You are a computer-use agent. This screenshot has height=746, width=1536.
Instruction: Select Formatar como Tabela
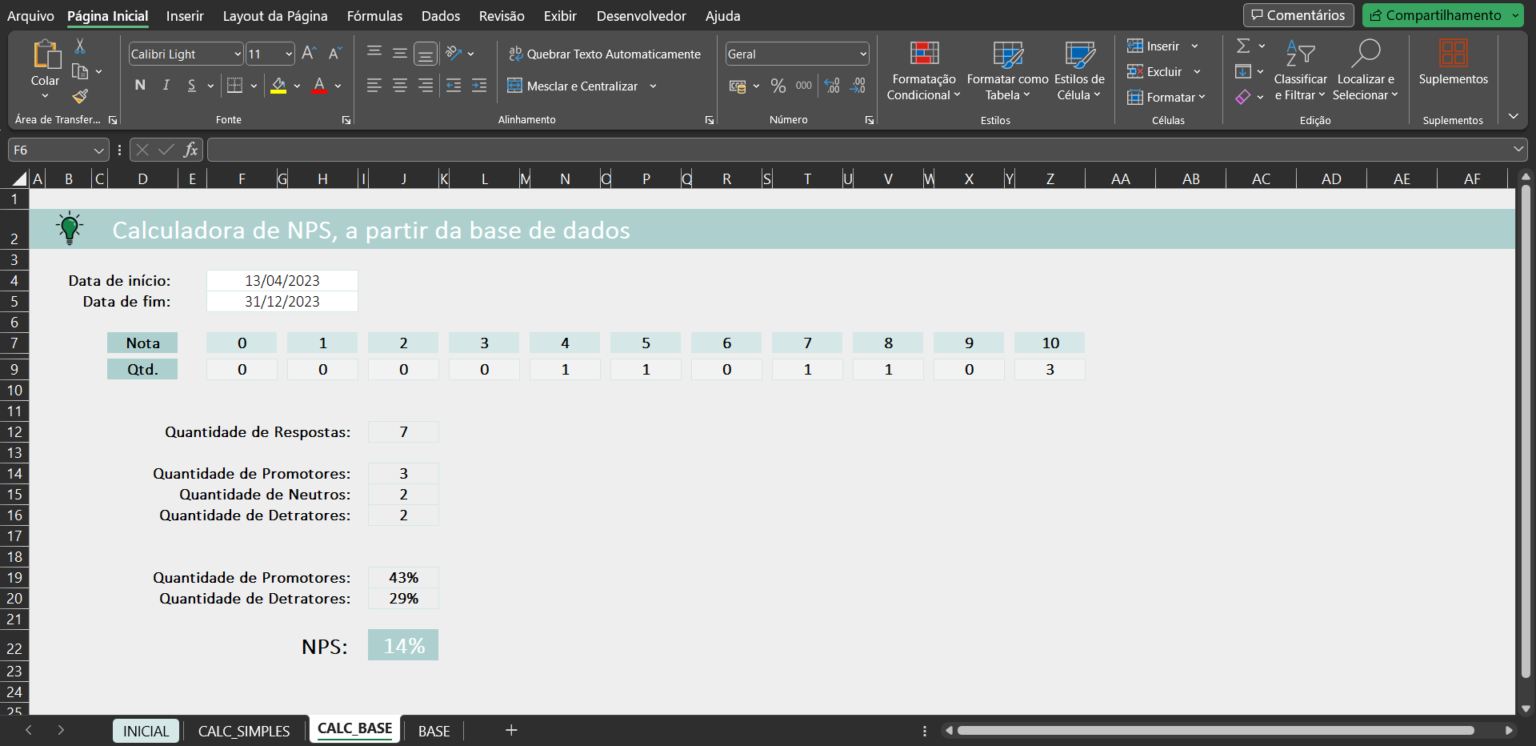pos(1007,70)
